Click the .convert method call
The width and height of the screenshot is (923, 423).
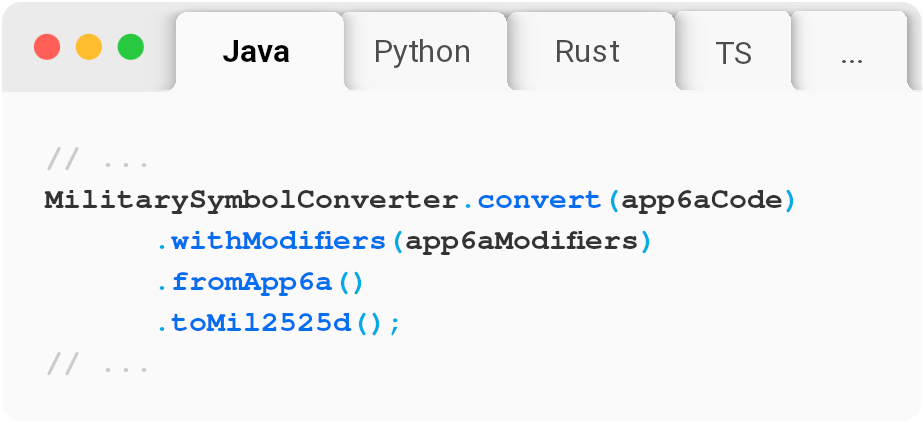530,200
